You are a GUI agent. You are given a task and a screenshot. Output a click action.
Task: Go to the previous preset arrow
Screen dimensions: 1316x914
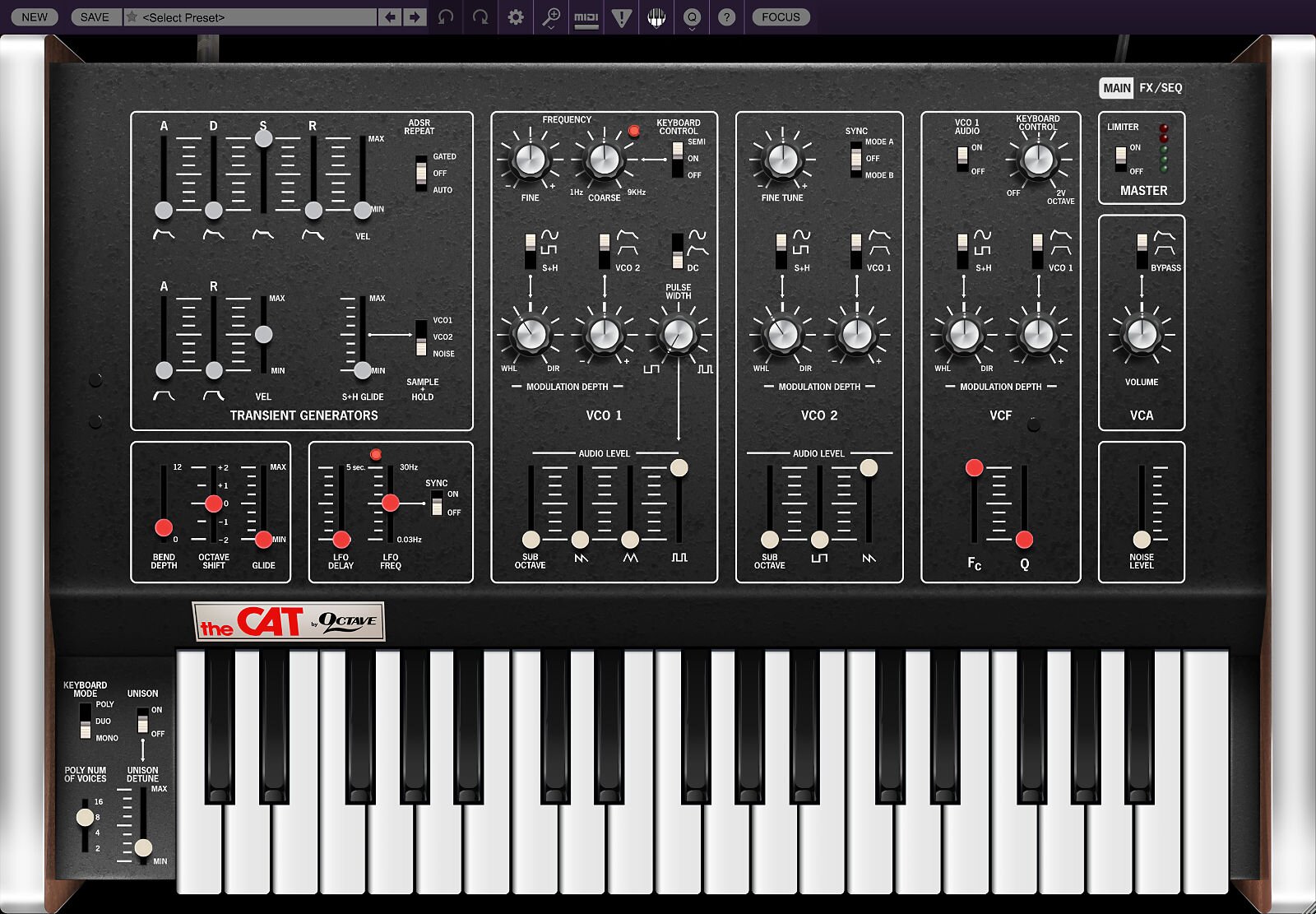click(391, 17)
